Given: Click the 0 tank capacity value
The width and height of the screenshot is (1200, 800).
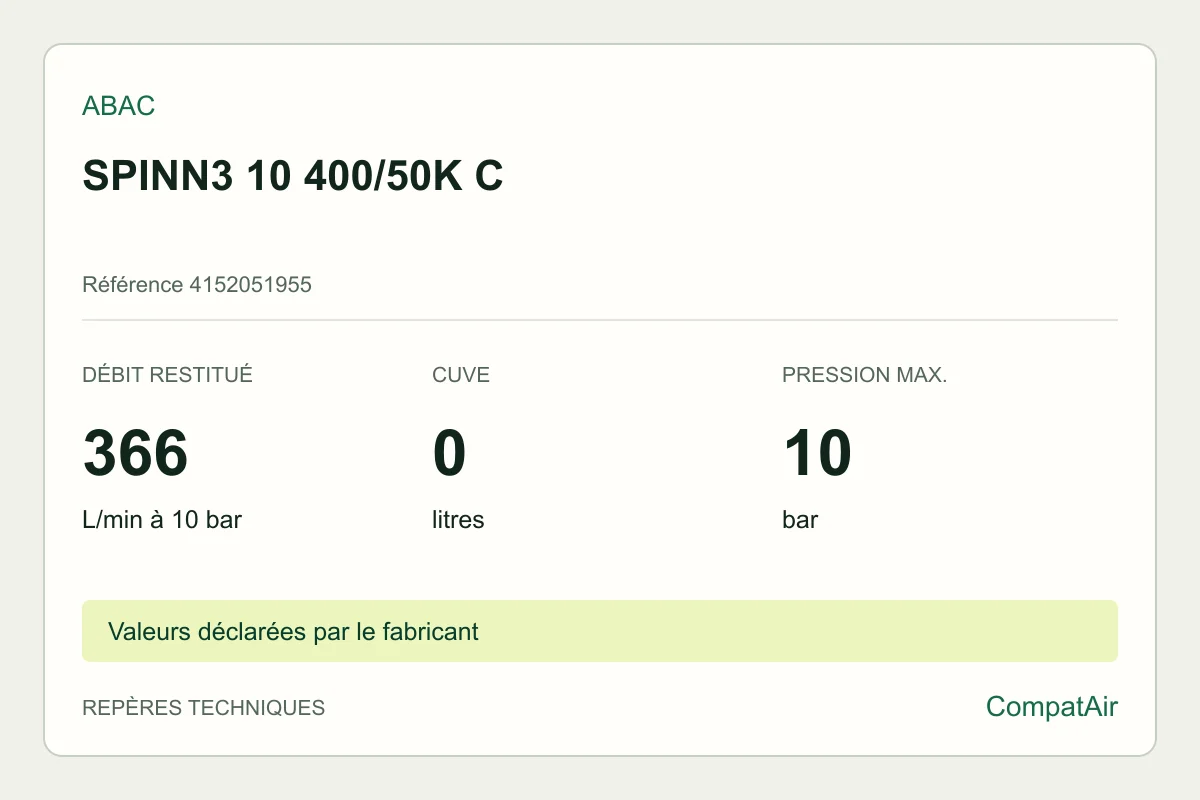Looking at the screenshot, I should point(449,453).
